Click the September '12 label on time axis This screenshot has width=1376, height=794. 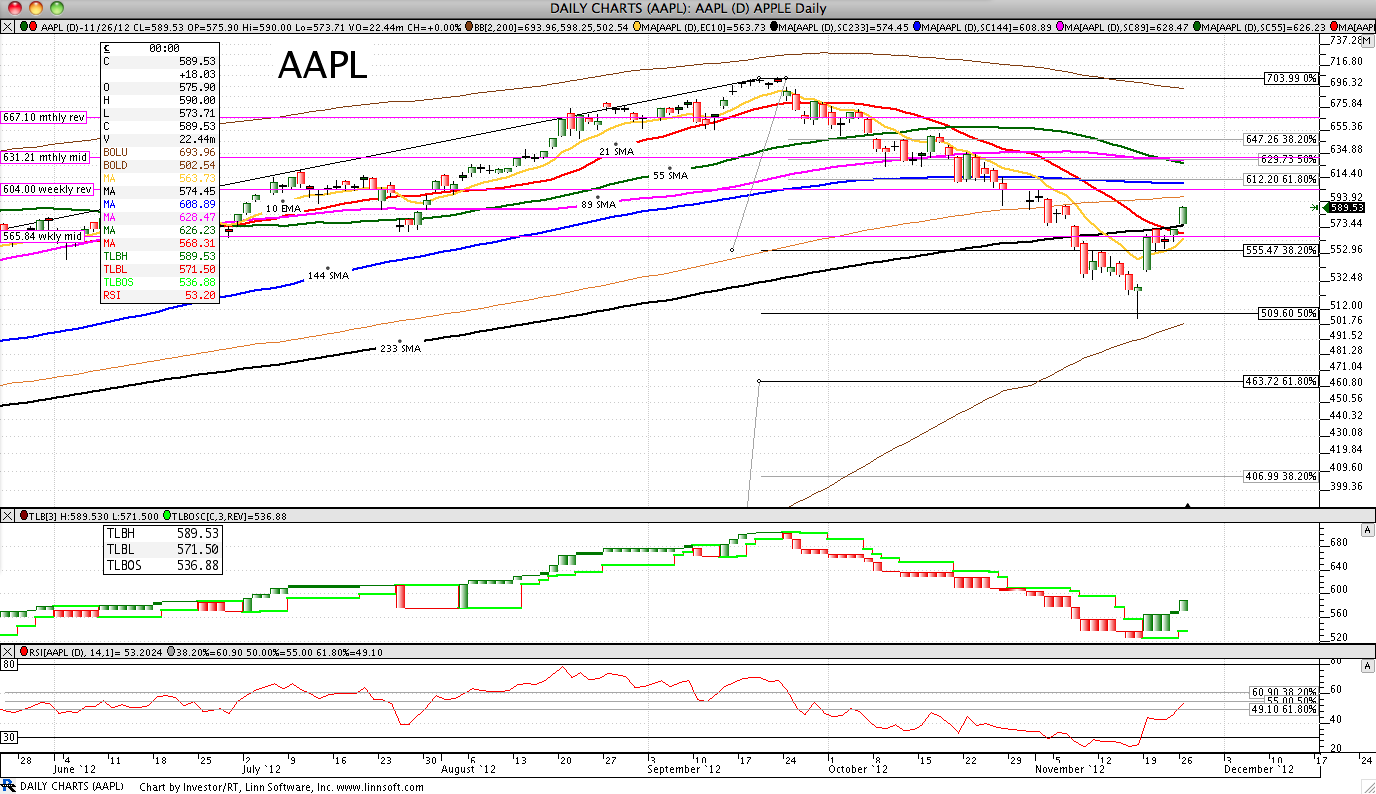point(685,769)
